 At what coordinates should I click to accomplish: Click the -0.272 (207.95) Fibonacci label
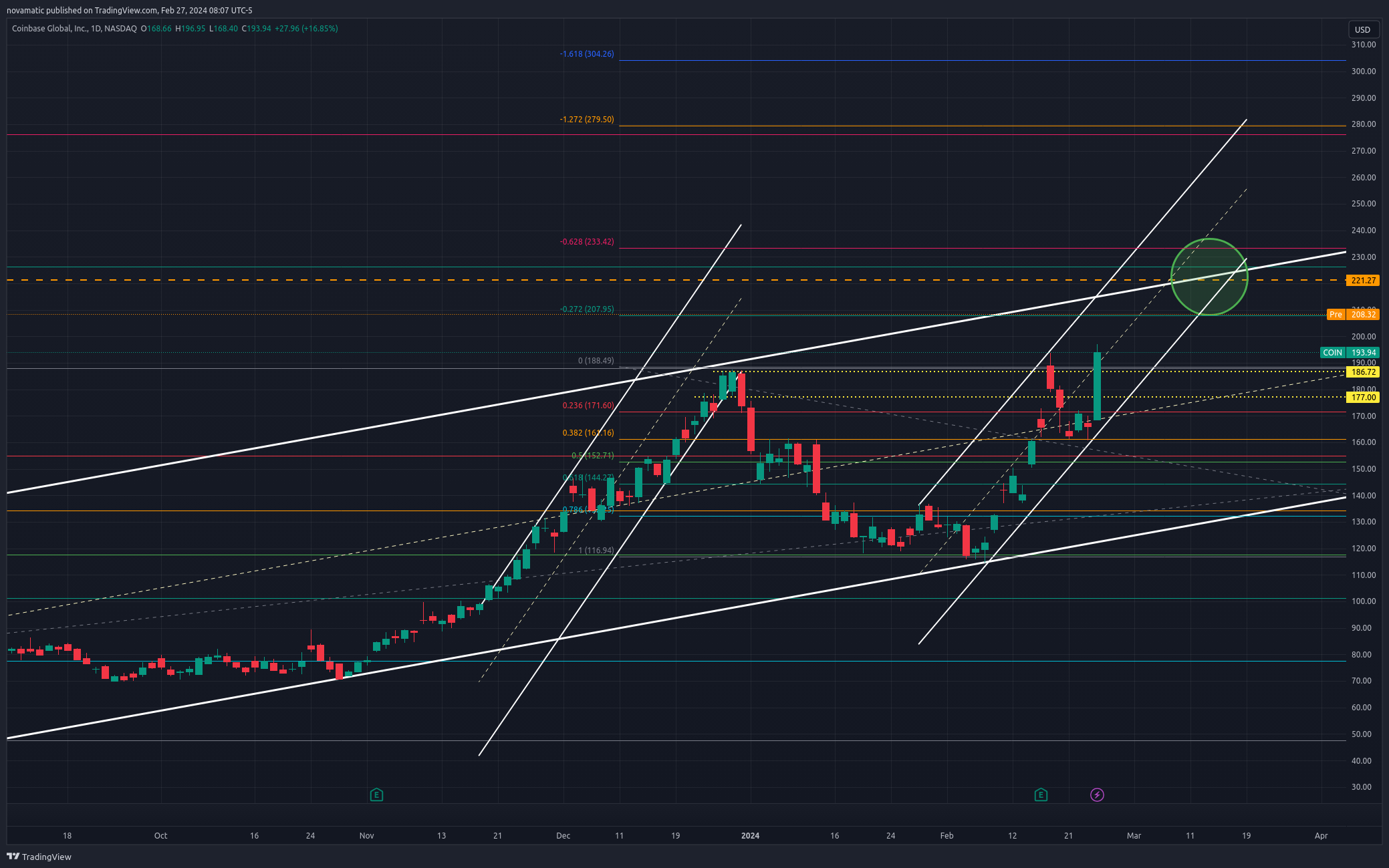pyautogui.click(x=587, y=309)
